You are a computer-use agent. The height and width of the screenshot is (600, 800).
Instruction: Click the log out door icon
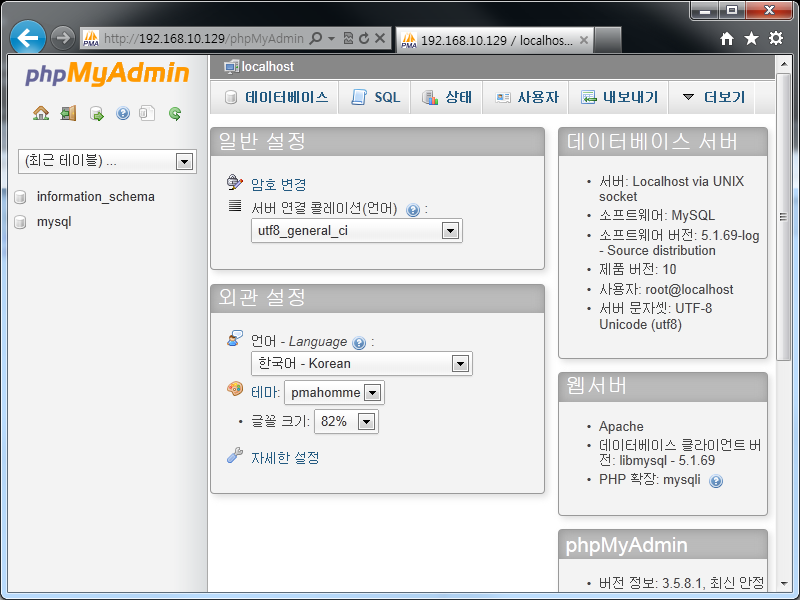tap(68, 113)
